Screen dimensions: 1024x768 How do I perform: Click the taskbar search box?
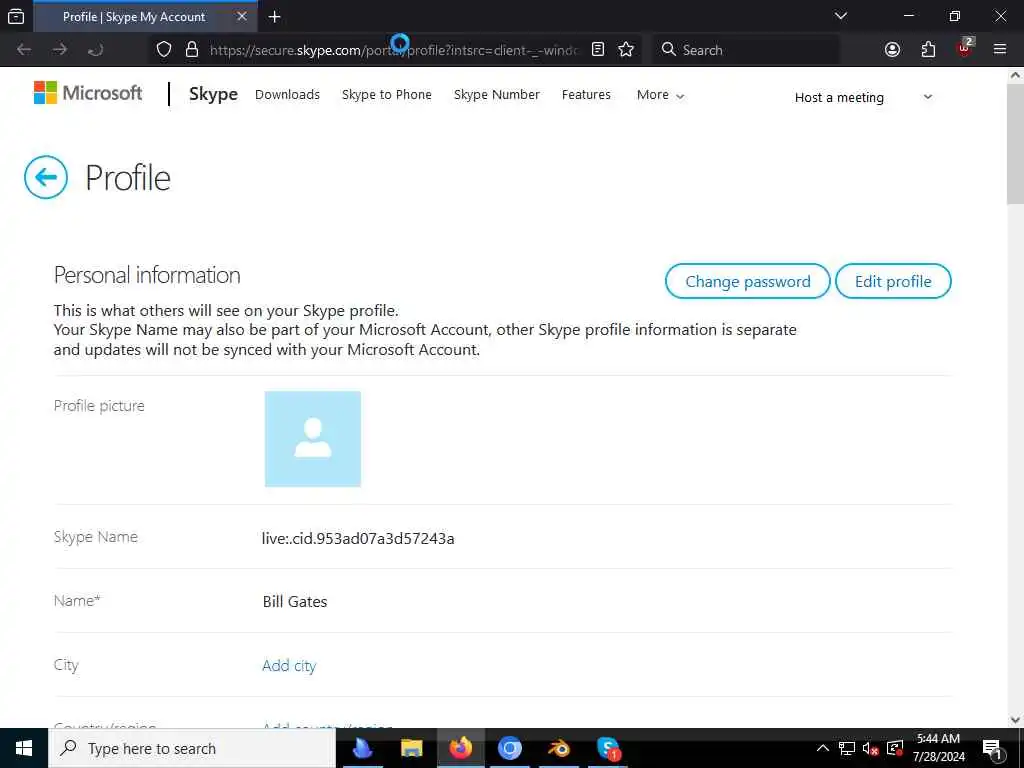pyautogui.click(x=192, y=748)
